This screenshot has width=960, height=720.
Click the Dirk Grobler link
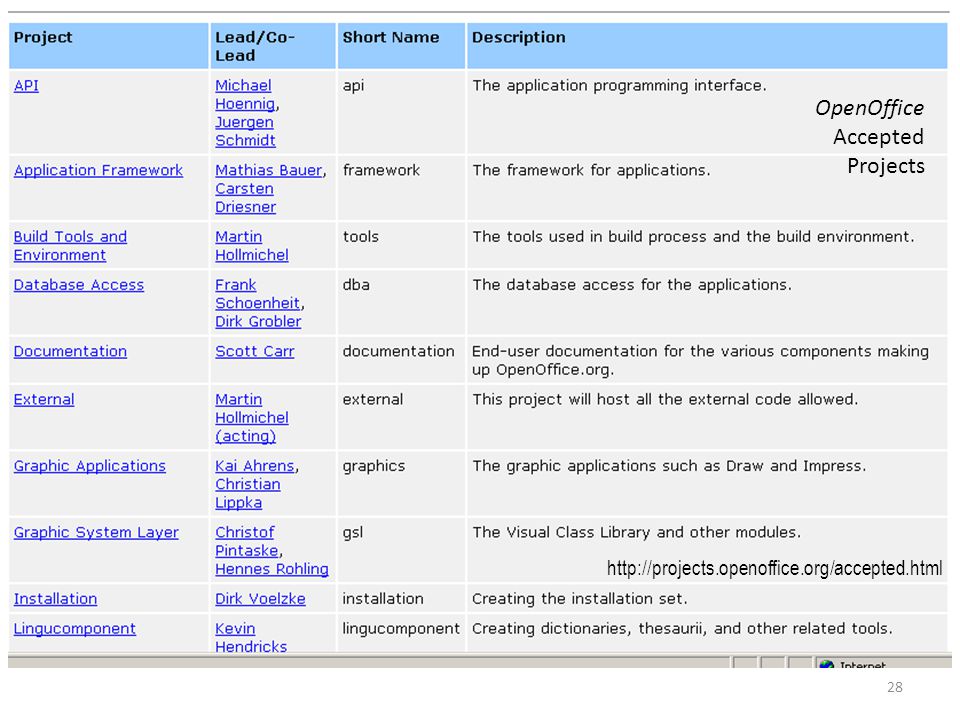click(258, 321)
